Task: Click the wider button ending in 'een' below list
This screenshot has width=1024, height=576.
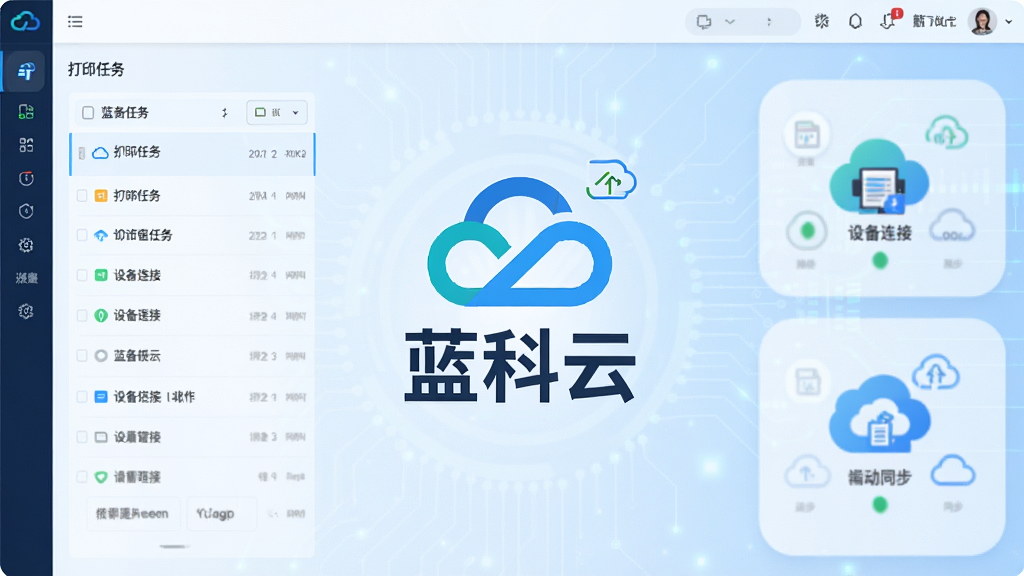Action: click(133, 514)
